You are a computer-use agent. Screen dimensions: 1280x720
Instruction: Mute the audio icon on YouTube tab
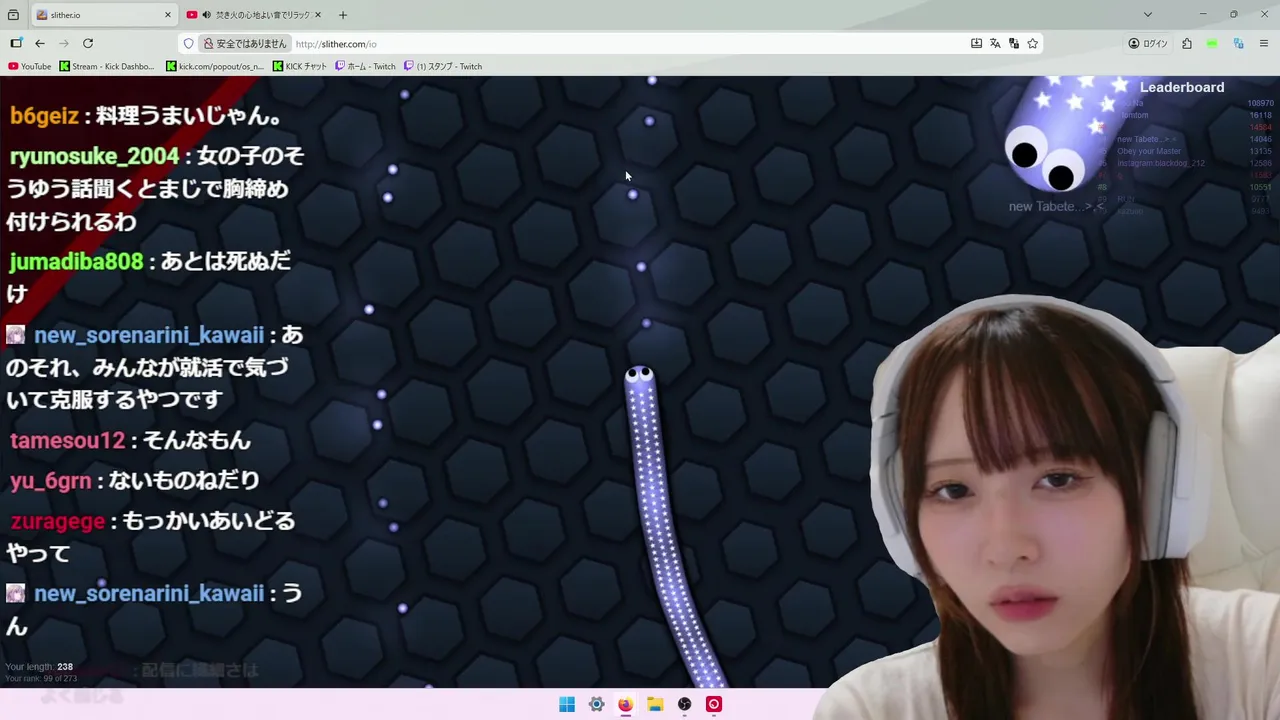click(206, 15)
